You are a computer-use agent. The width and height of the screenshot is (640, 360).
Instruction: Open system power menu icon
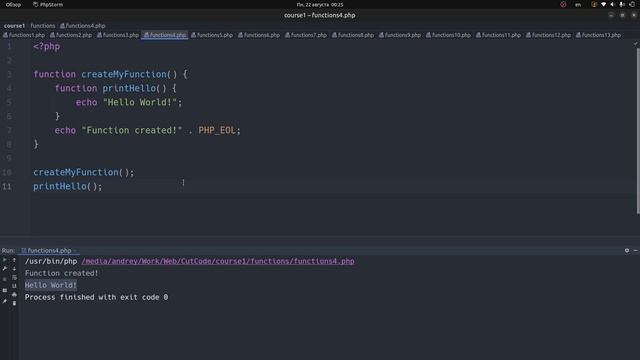632,4
